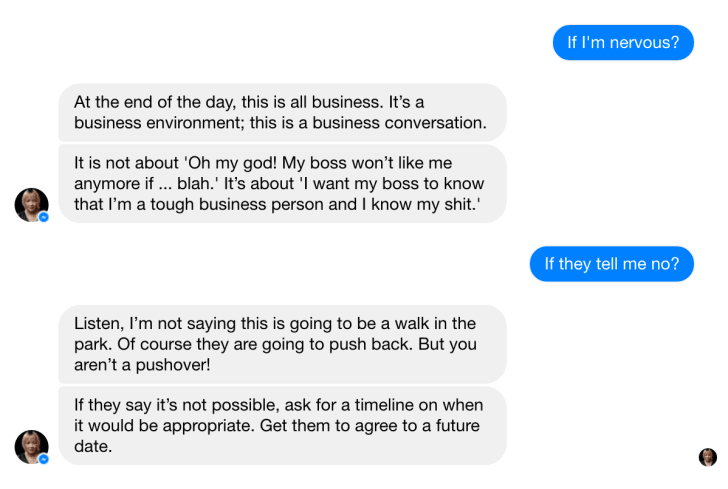Click the "Listen, I'm not saying" message bubble
728x489 pixels.
(282, 344)
